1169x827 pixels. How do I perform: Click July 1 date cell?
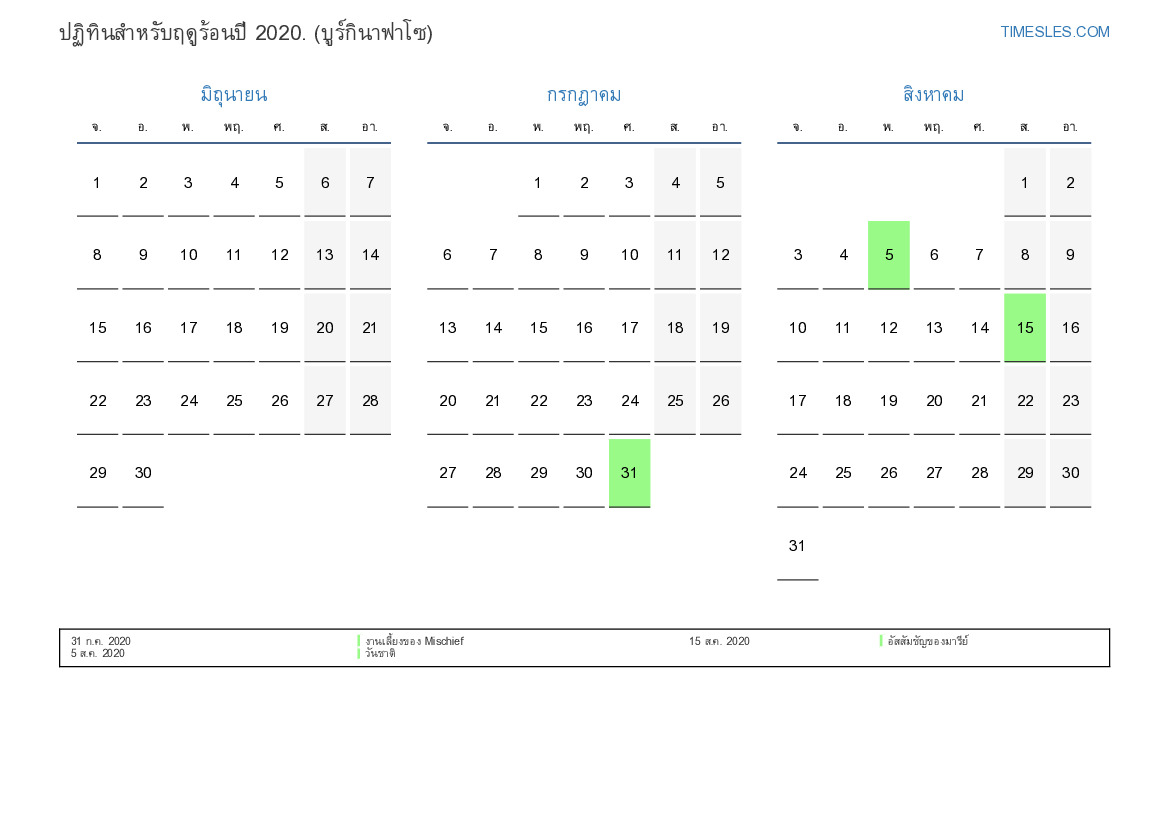click(x=538, y=183)
